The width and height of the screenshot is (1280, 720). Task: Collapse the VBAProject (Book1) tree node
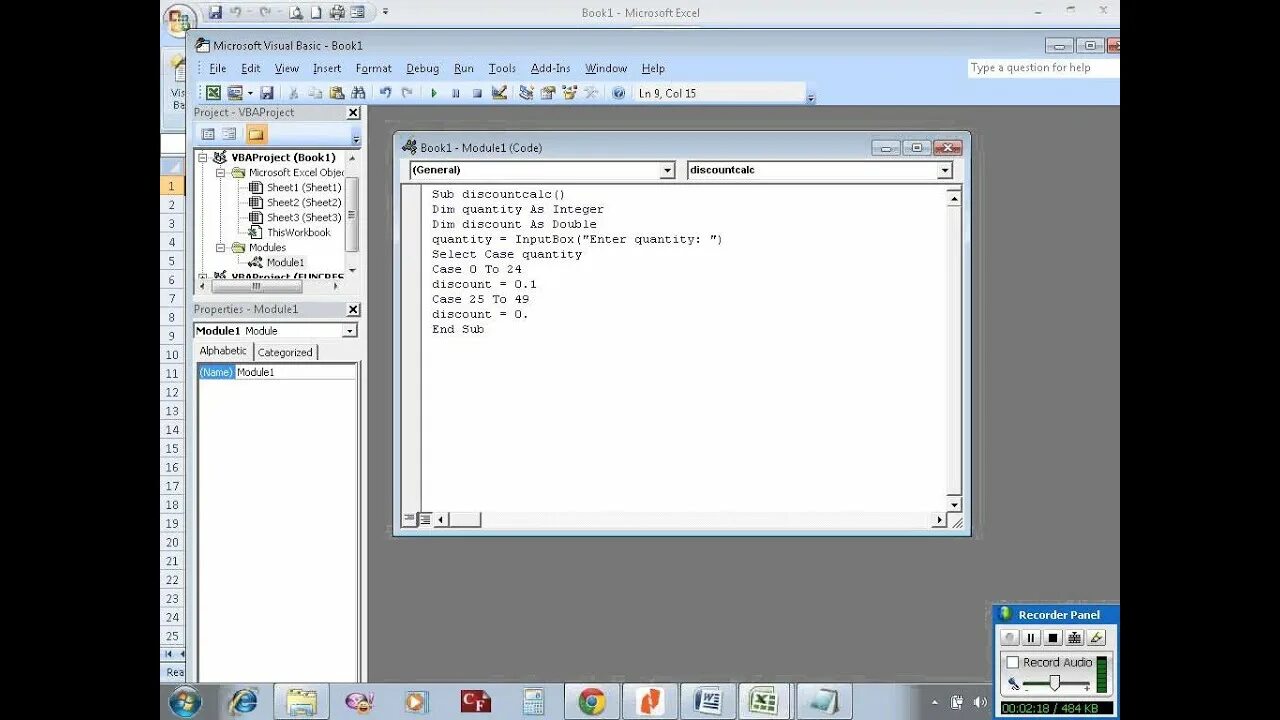(x=203, y=157)
